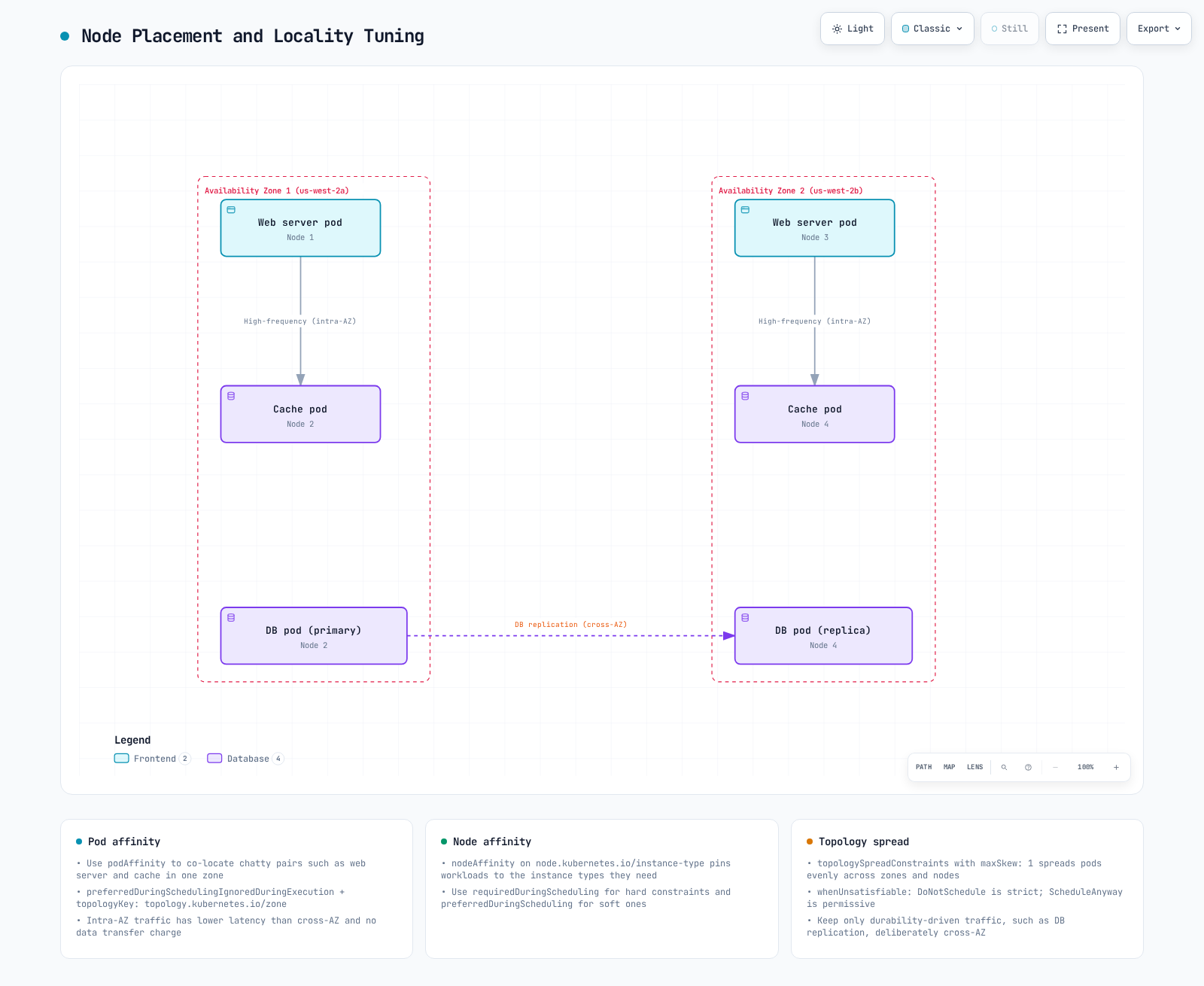
Task: Click the 'Legend' heading text
Action: click(x=132, y=740)
